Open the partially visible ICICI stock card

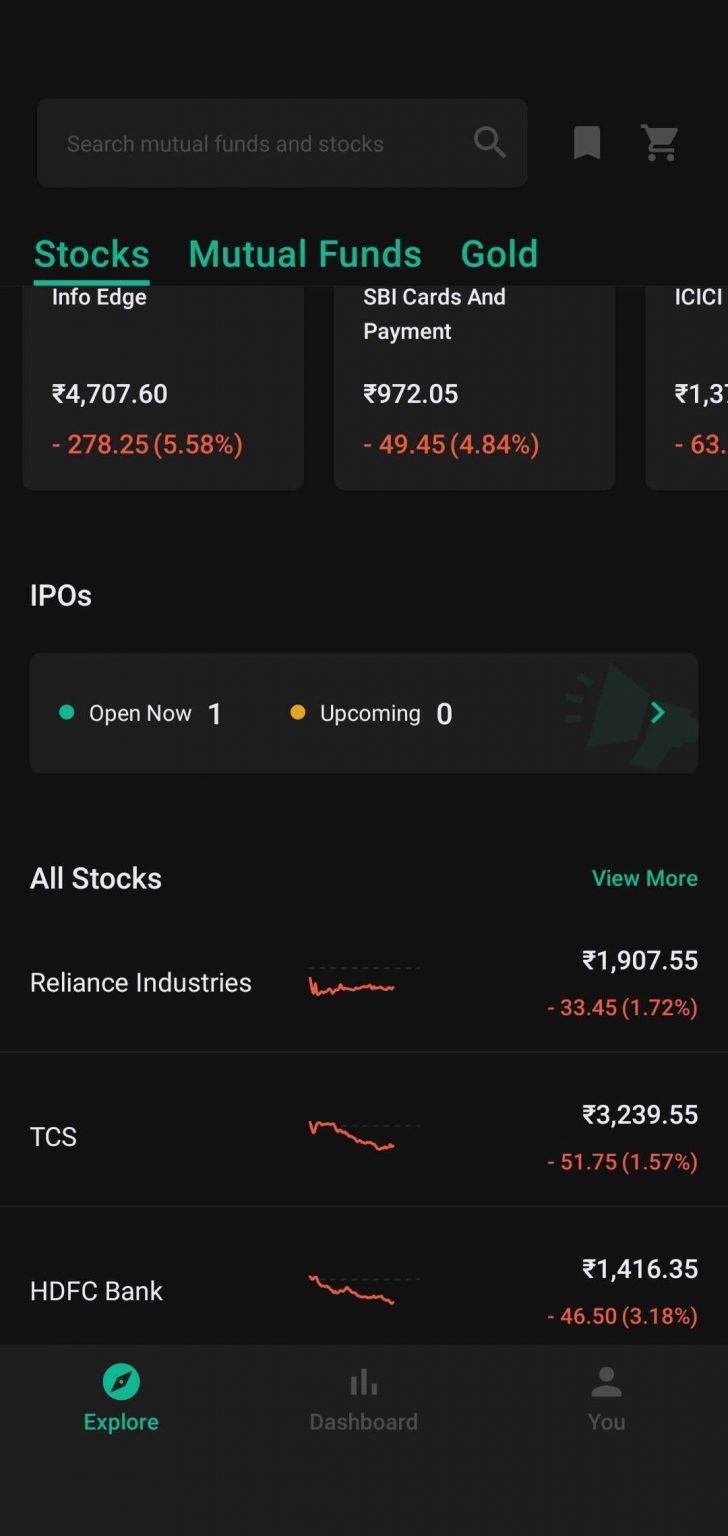[x=696, y=388]
